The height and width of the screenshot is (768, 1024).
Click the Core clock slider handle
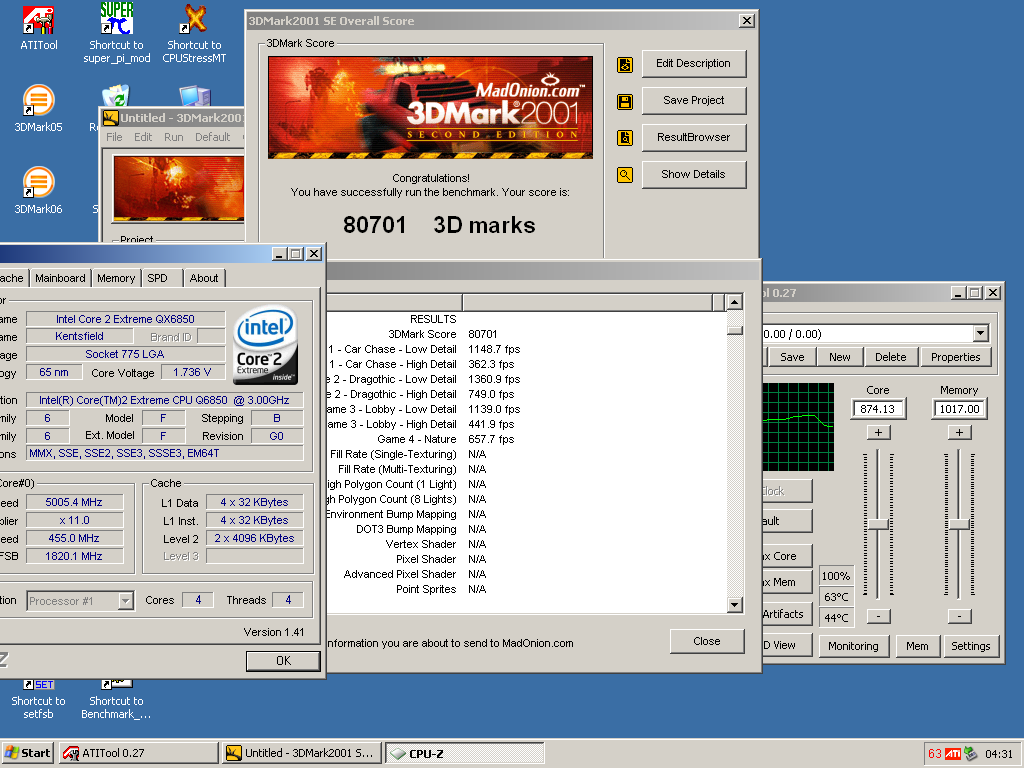878,524
